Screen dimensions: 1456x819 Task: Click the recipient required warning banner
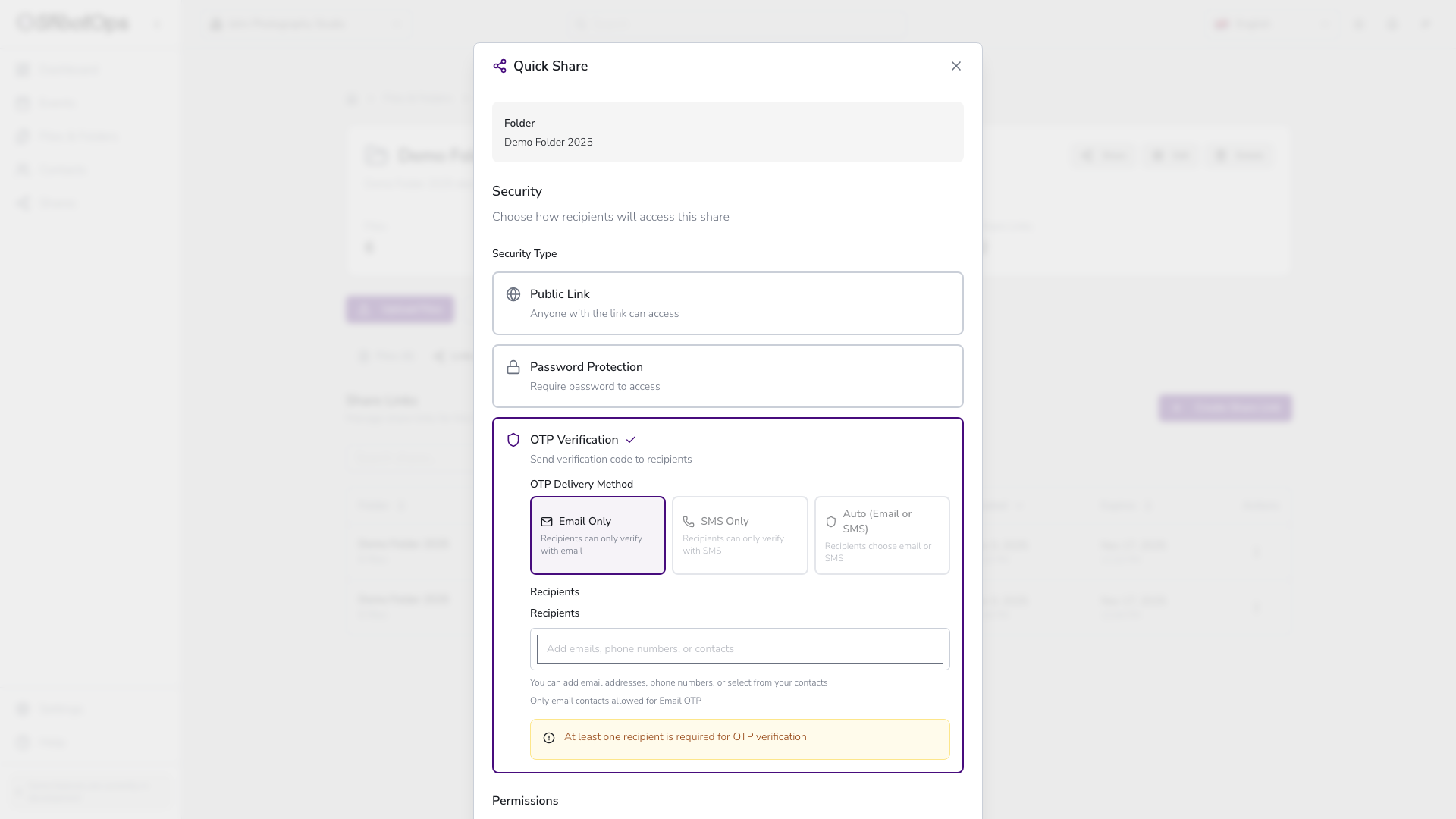[x=739, y=739]
